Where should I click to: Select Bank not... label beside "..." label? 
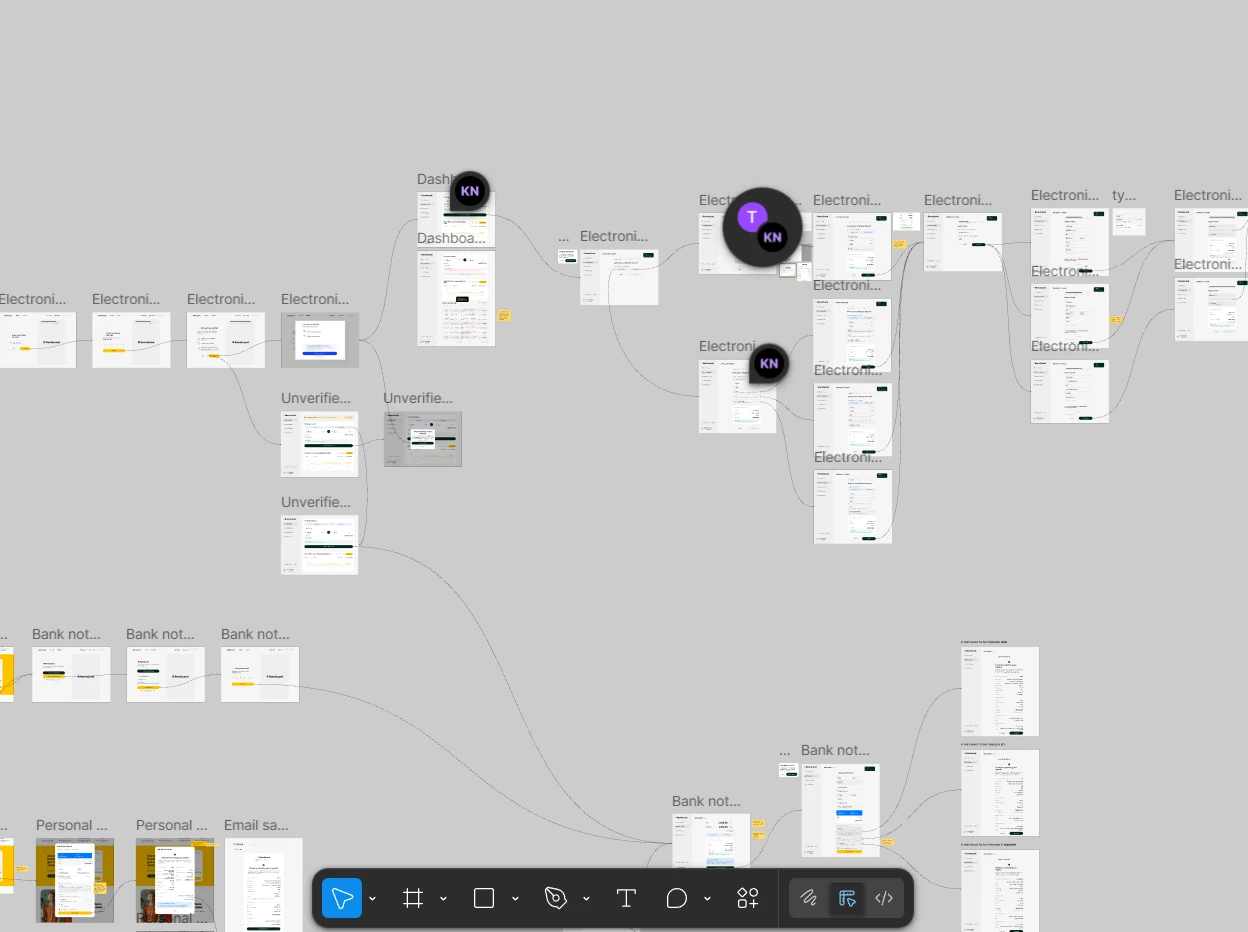[835, 750]
